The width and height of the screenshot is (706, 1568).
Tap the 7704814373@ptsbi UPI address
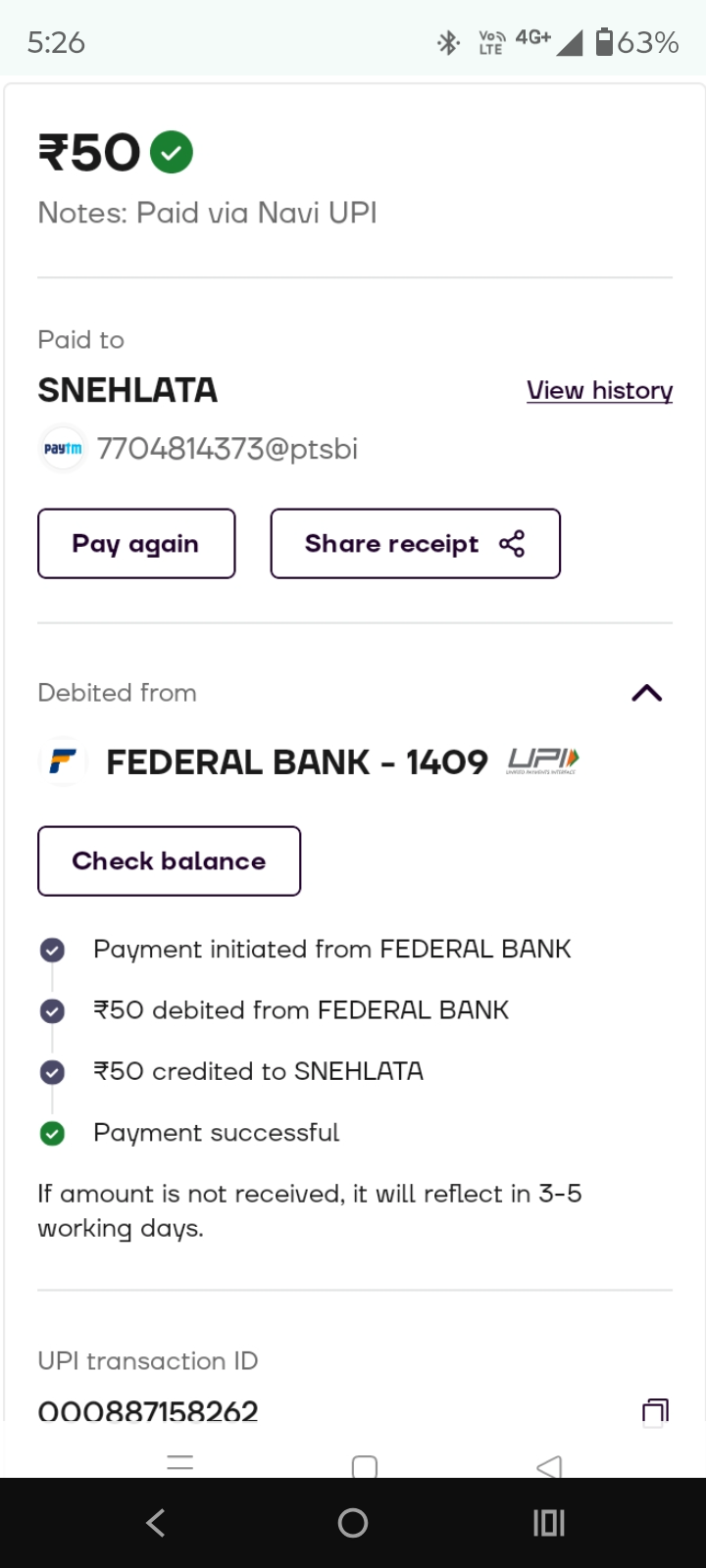point(227,449)
